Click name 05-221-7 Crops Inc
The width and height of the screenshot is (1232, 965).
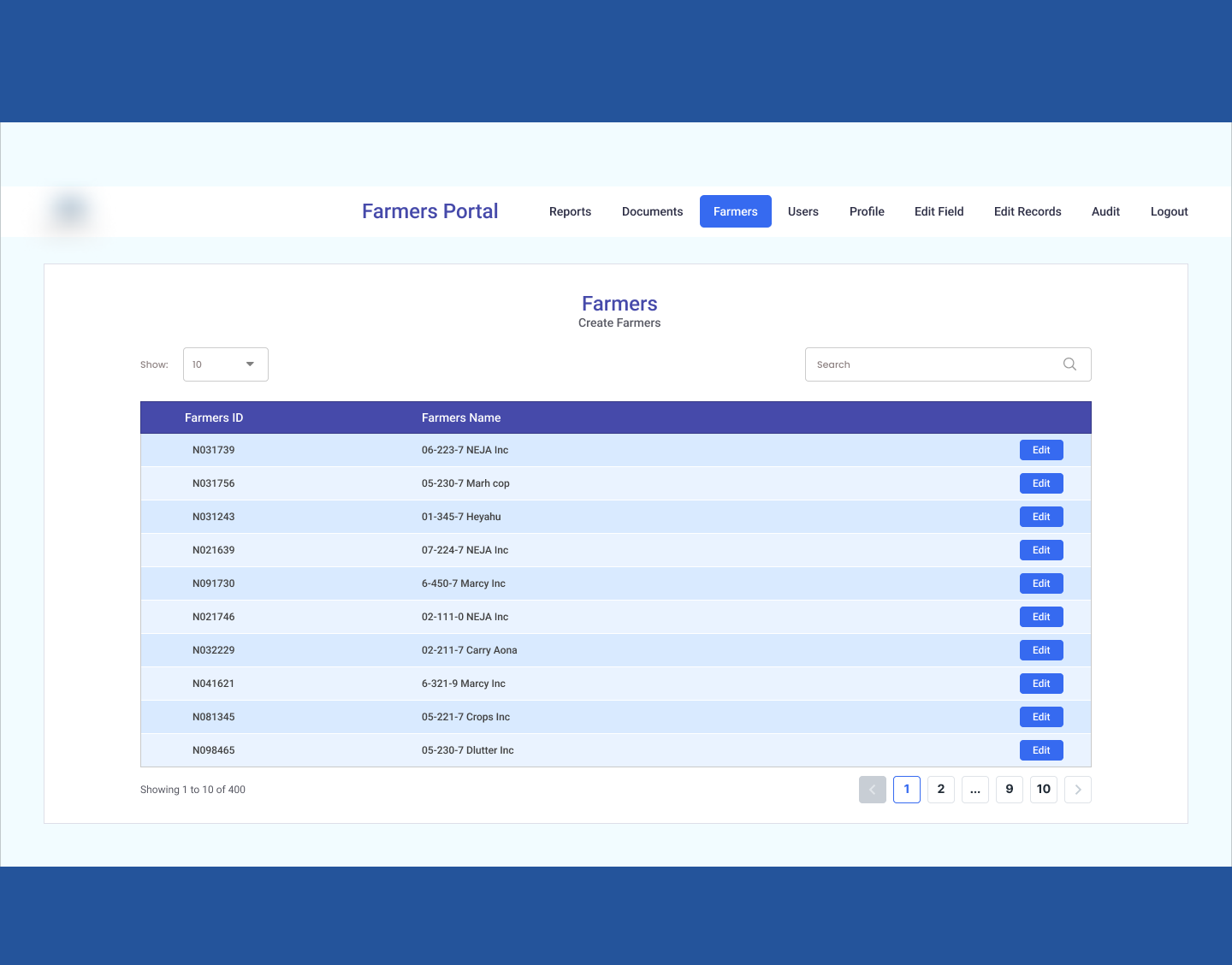click(465, 717)
